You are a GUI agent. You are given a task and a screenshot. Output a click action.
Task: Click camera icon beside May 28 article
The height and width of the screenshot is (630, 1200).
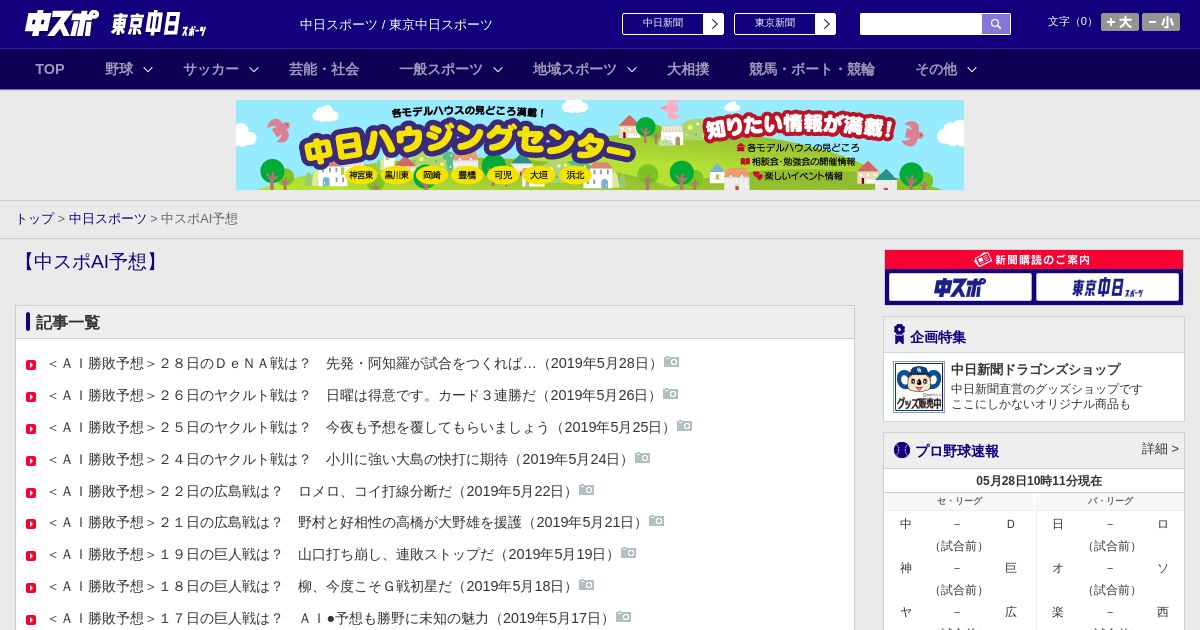click(x=672, y=362)
